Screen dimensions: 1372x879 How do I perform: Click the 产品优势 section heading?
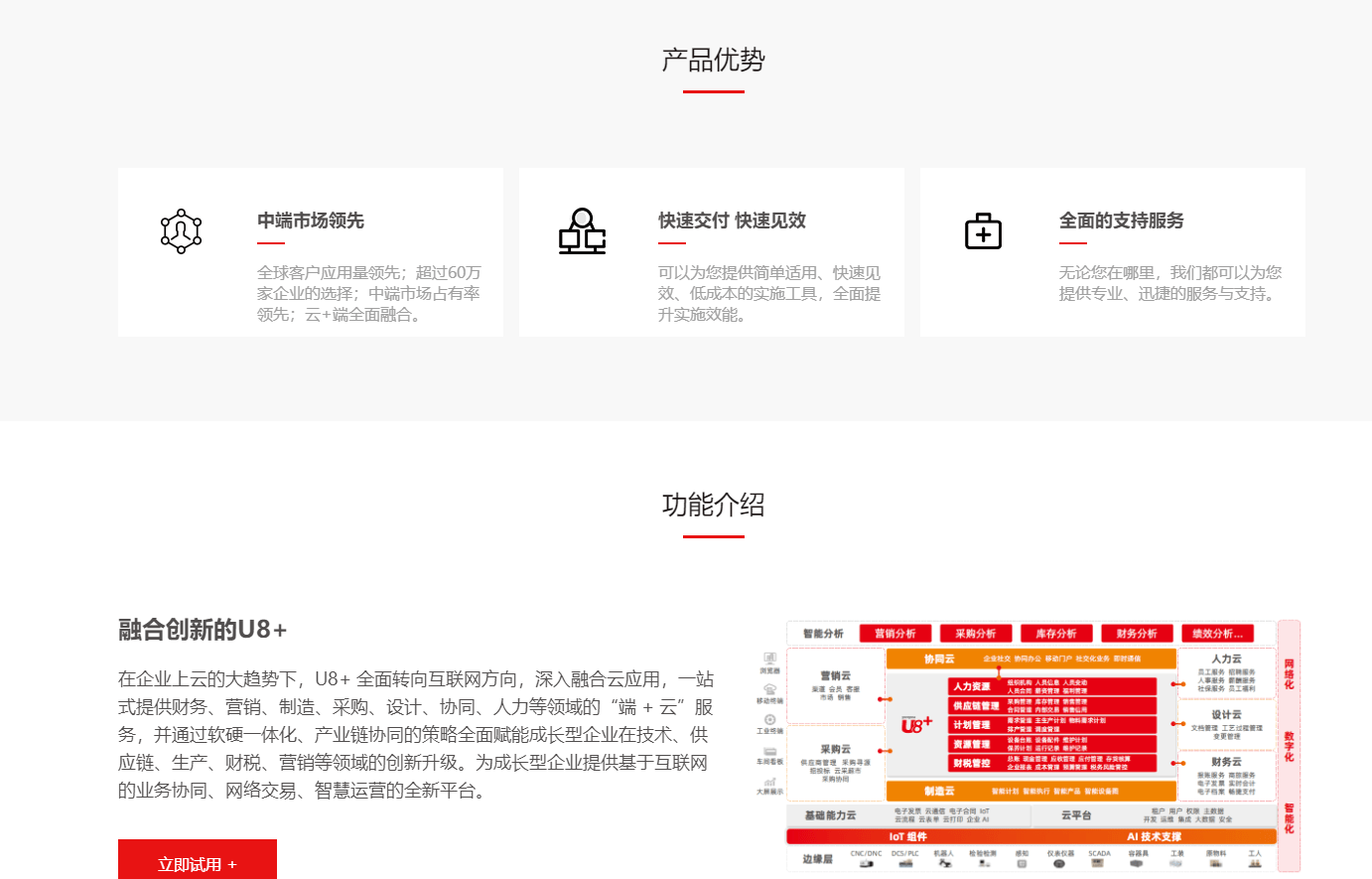point(713,61)
